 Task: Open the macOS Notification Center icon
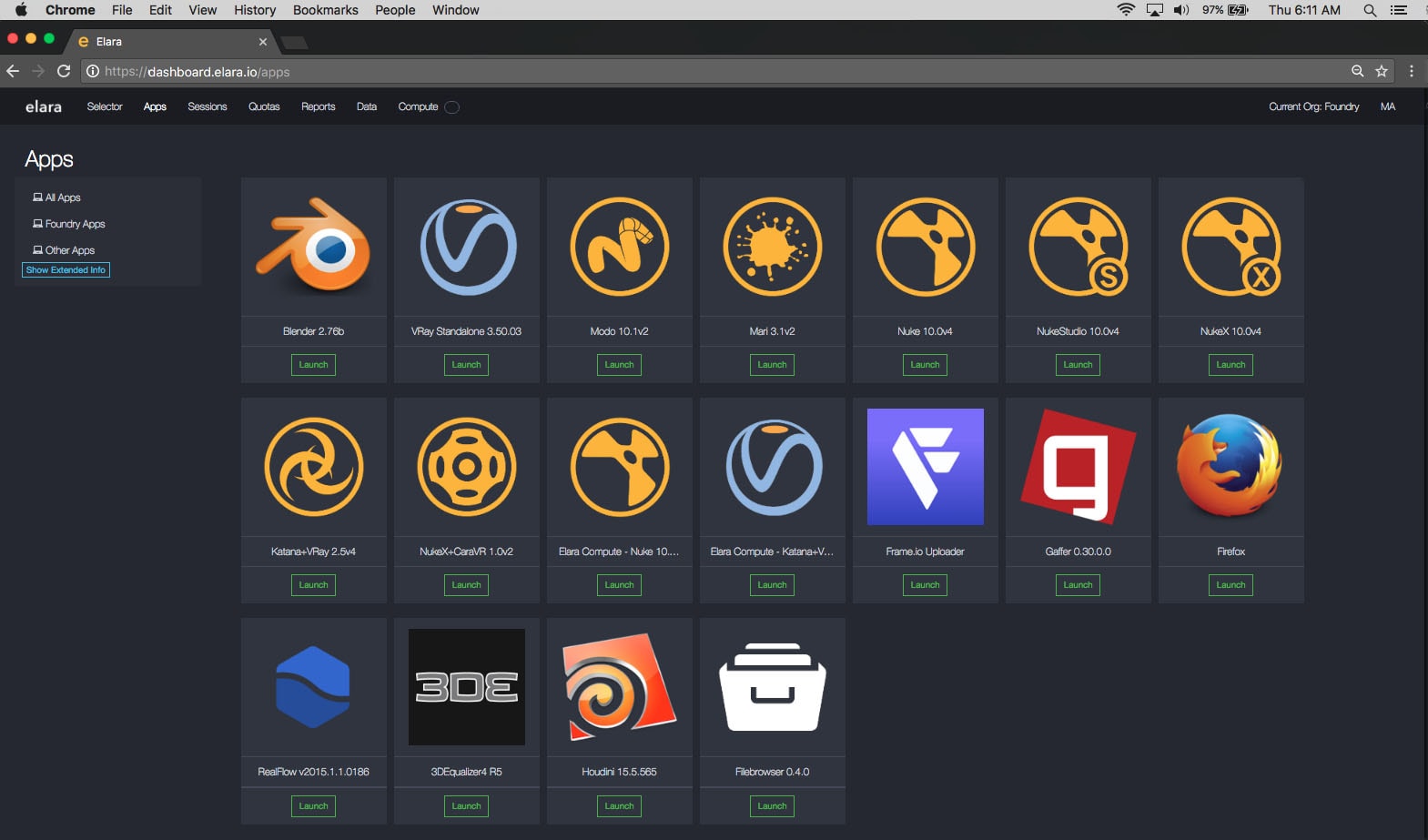[x=1399, y=10]
